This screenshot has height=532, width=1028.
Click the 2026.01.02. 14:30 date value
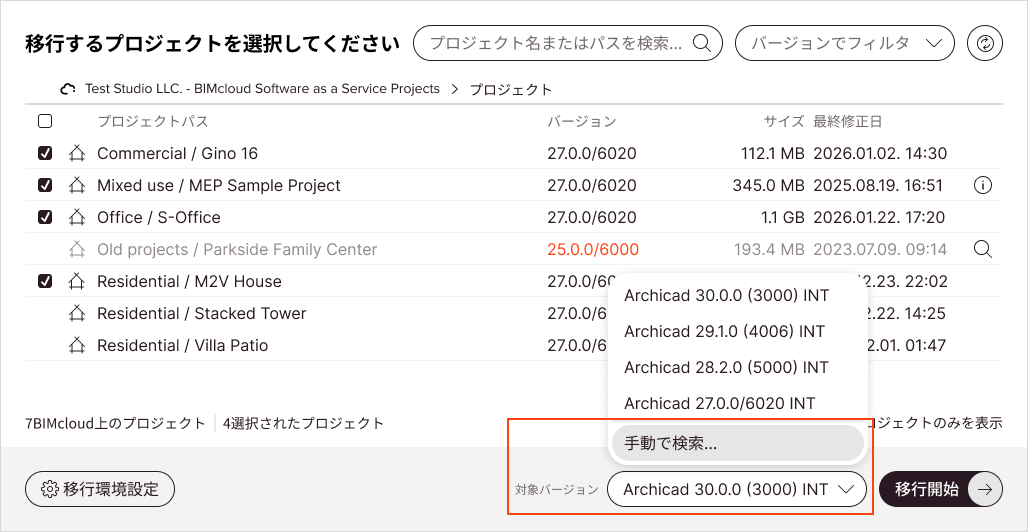click(x=880, y=153)
